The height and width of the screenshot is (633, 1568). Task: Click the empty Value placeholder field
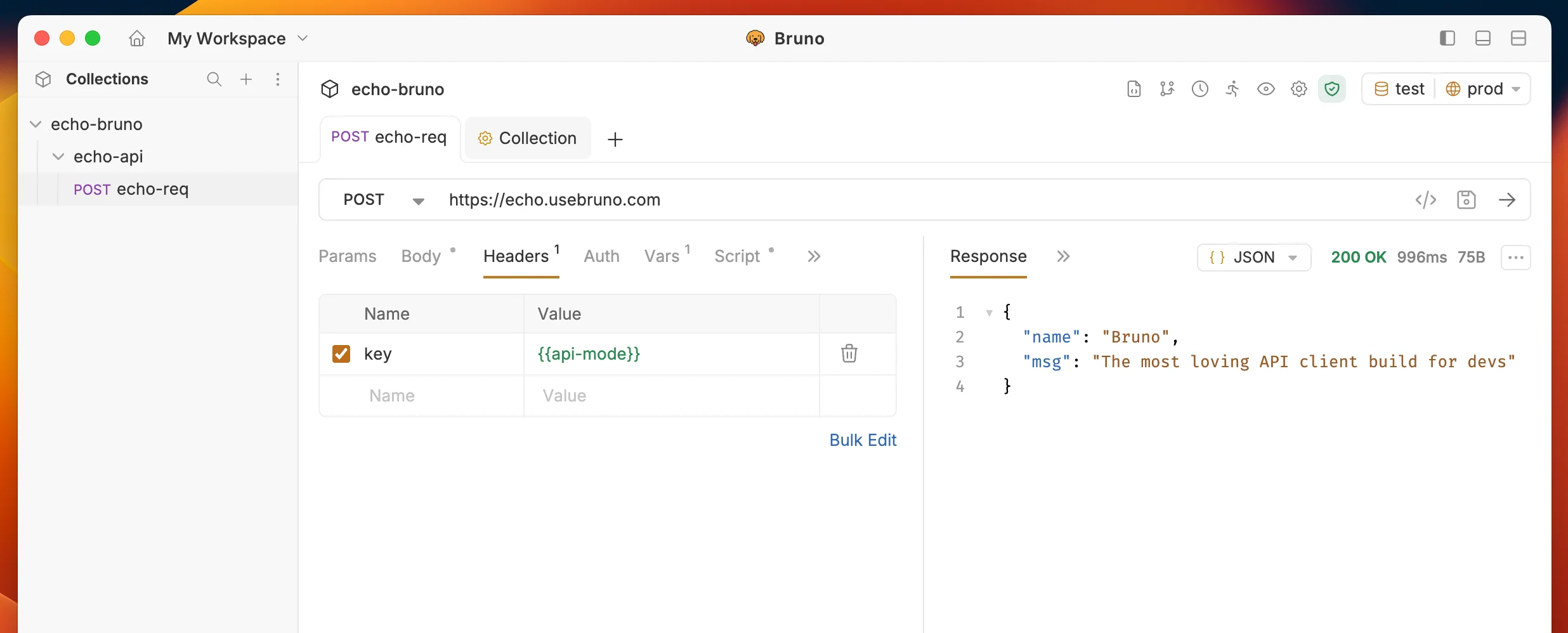(671, 396)
